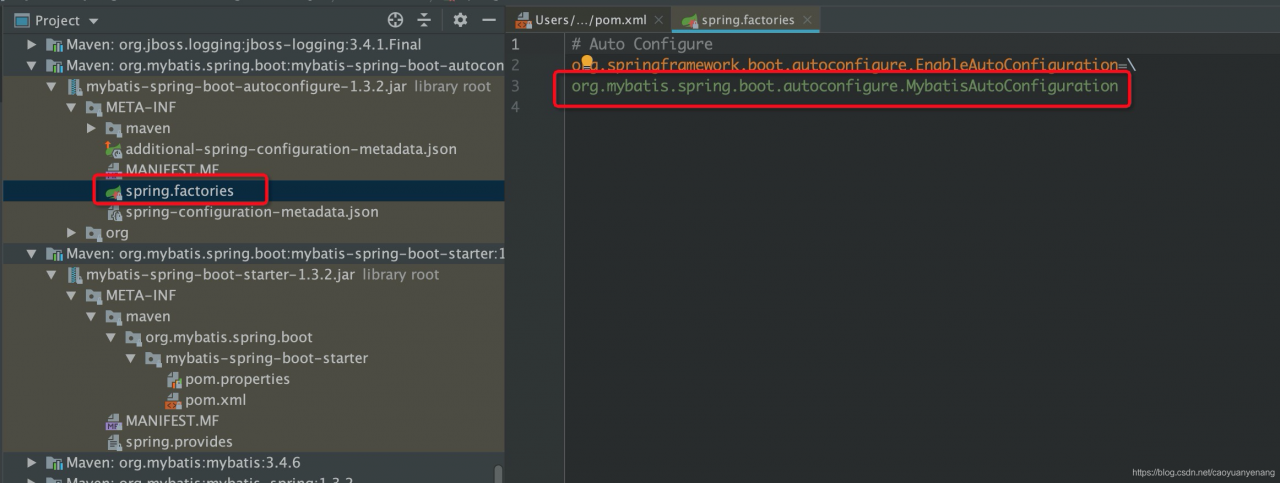1280x483 pixels.
Task: Close the spring.factories tab
Action: [807, 20]
